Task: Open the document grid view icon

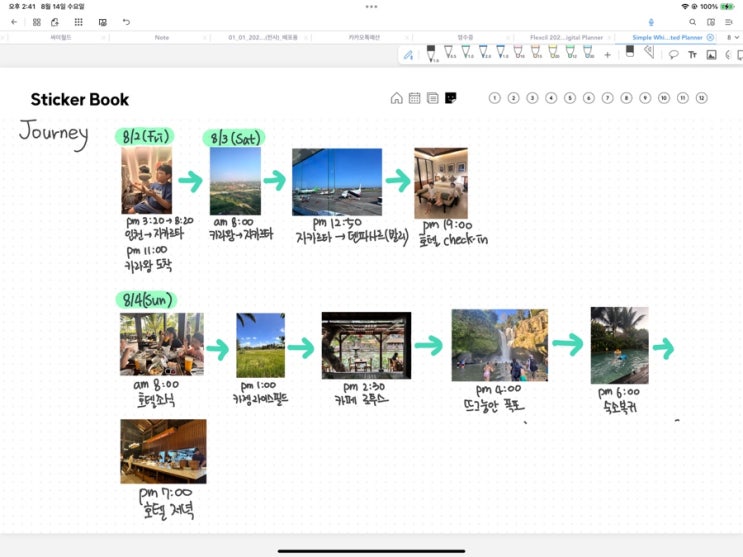Action: click(x=36, y=22)
